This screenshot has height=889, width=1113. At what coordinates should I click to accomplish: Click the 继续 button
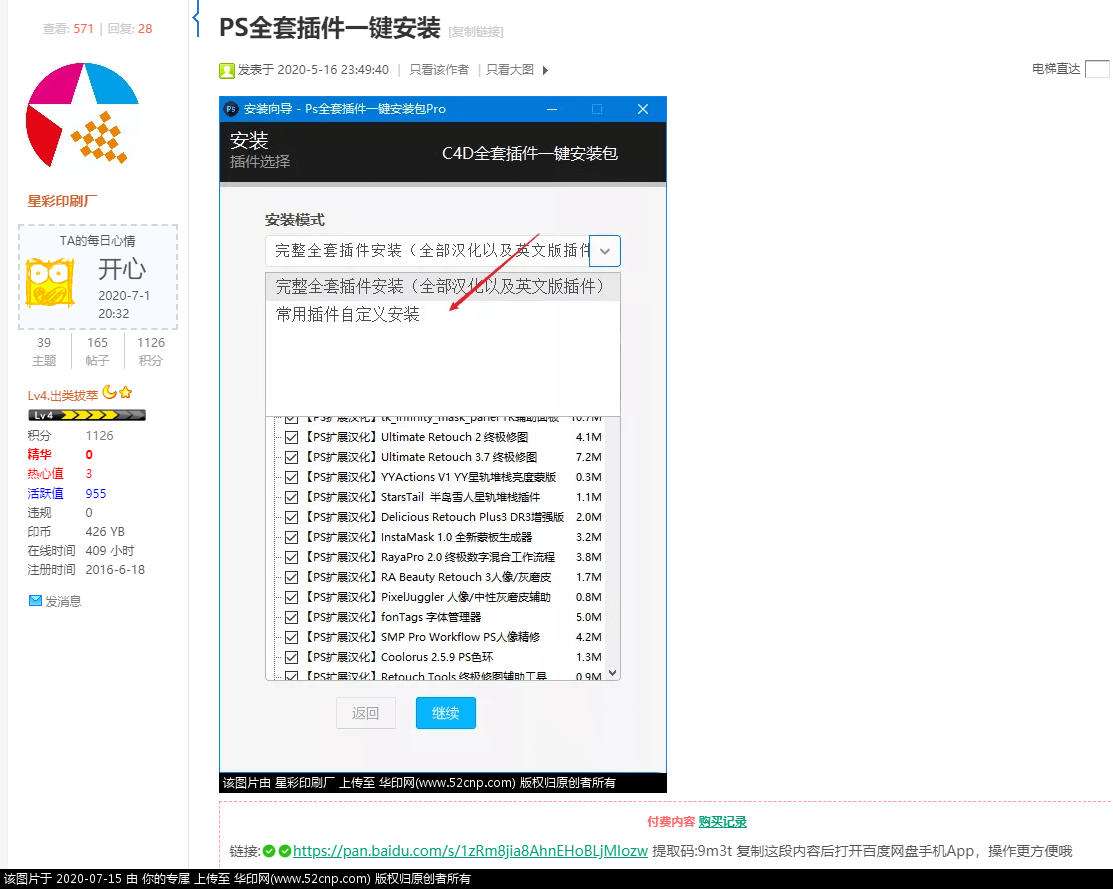[446, 713]
